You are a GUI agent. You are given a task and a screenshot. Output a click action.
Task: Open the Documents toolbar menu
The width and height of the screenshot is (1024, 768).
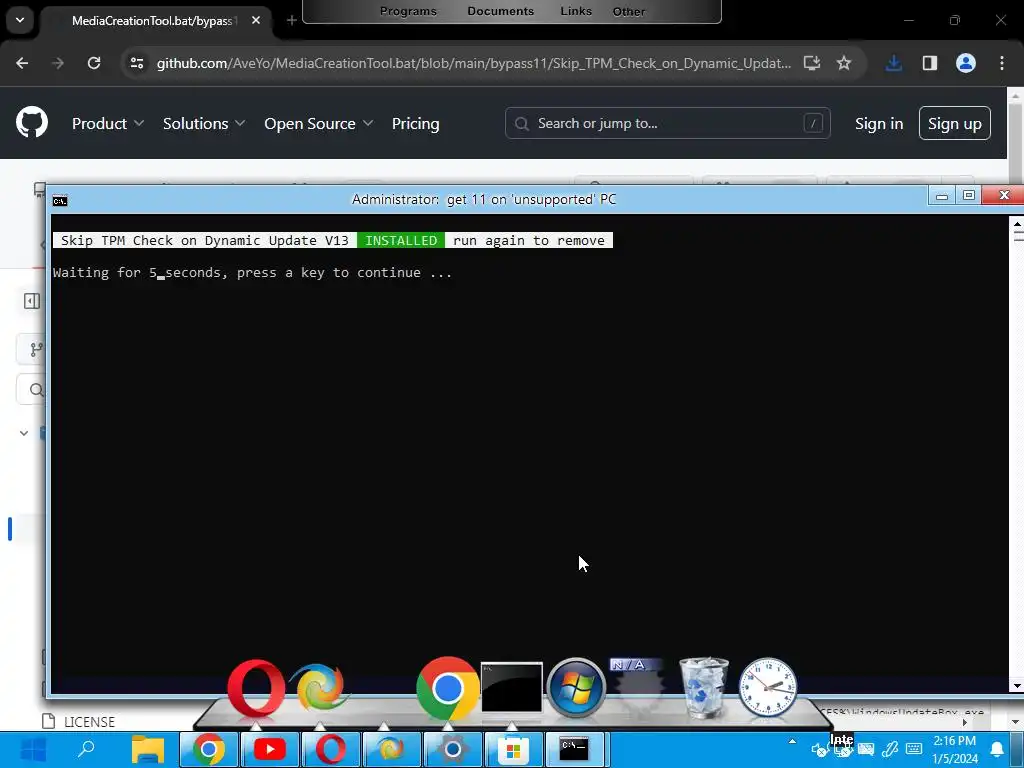500,11
